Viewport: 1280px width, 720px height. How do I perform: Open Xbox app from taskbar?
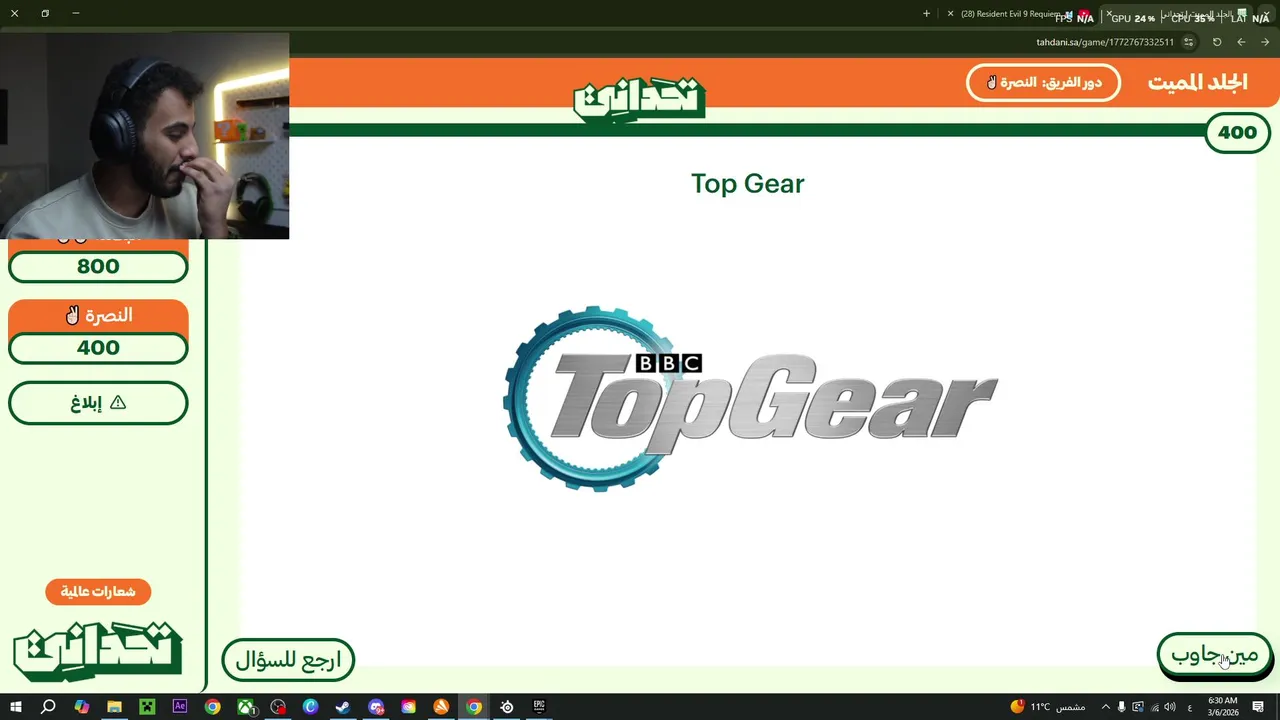[x=245, y=707]
